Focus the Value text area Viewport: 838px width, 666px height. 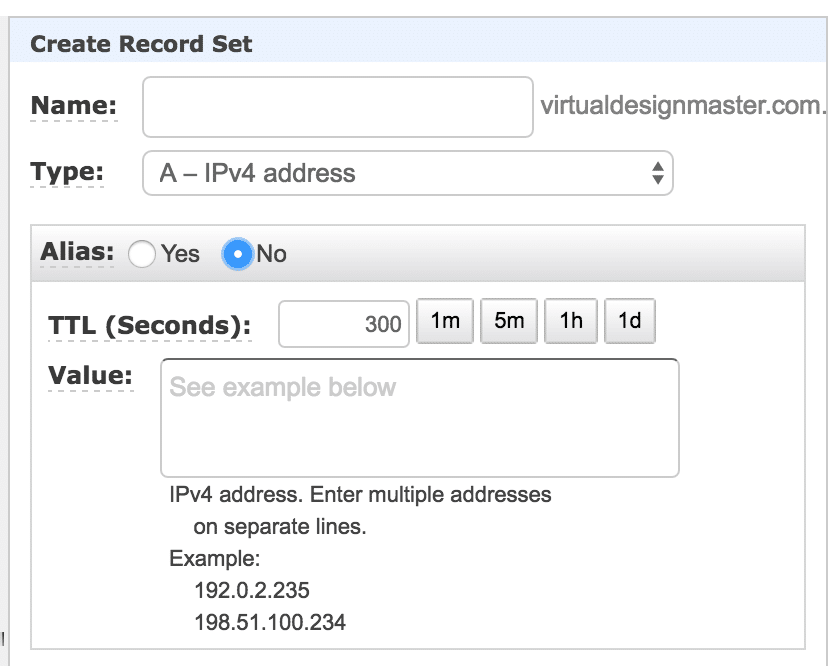(x=419, y=417)
